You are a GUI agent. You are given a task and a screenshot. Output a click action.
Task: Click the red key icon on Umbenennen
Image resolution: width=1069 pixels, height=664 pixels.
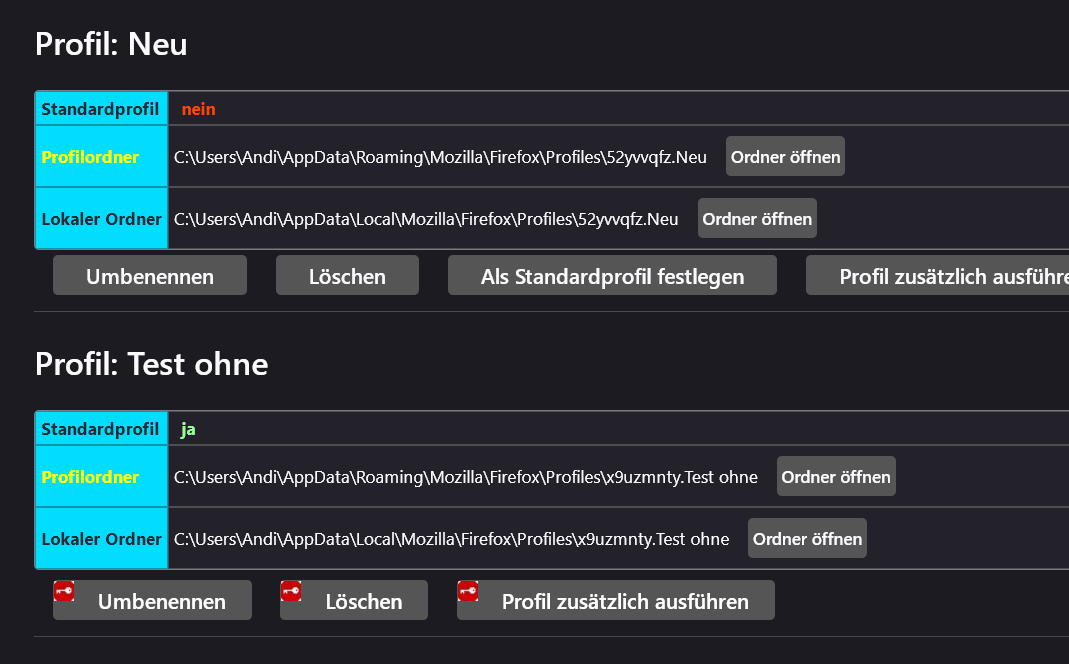(65, 591)
